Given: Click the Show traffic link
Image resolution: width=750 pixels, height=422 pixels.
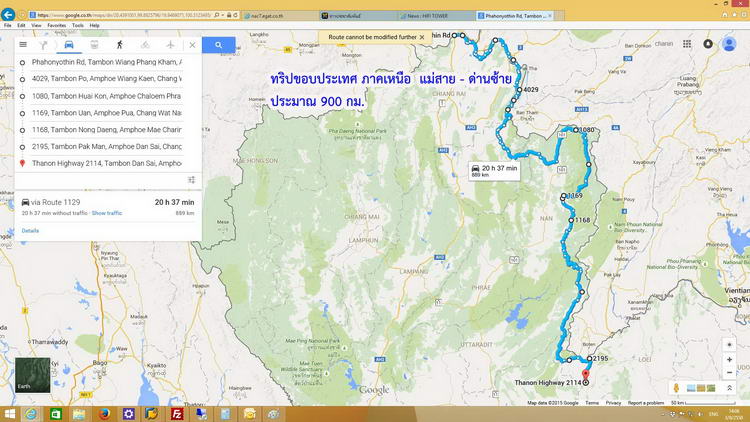Looking at the screenshot, I should (107, 213).
